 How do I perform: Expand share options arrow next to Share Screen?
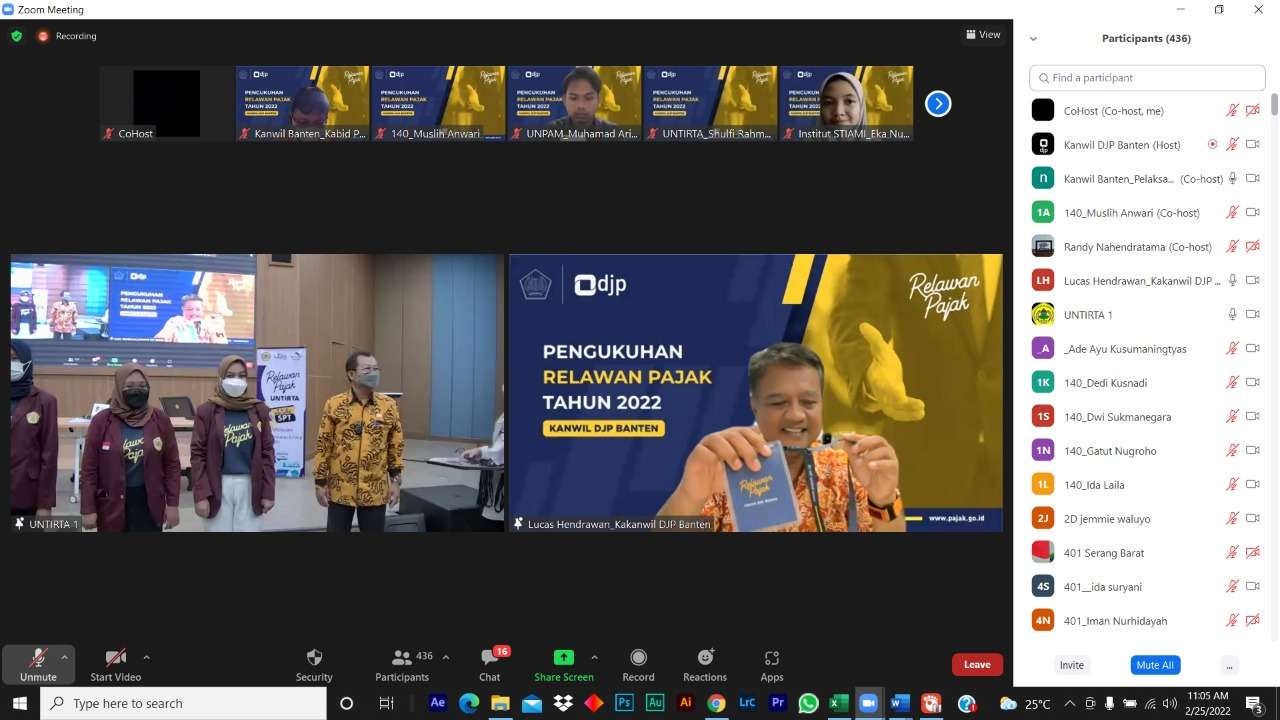pos(594,657)
